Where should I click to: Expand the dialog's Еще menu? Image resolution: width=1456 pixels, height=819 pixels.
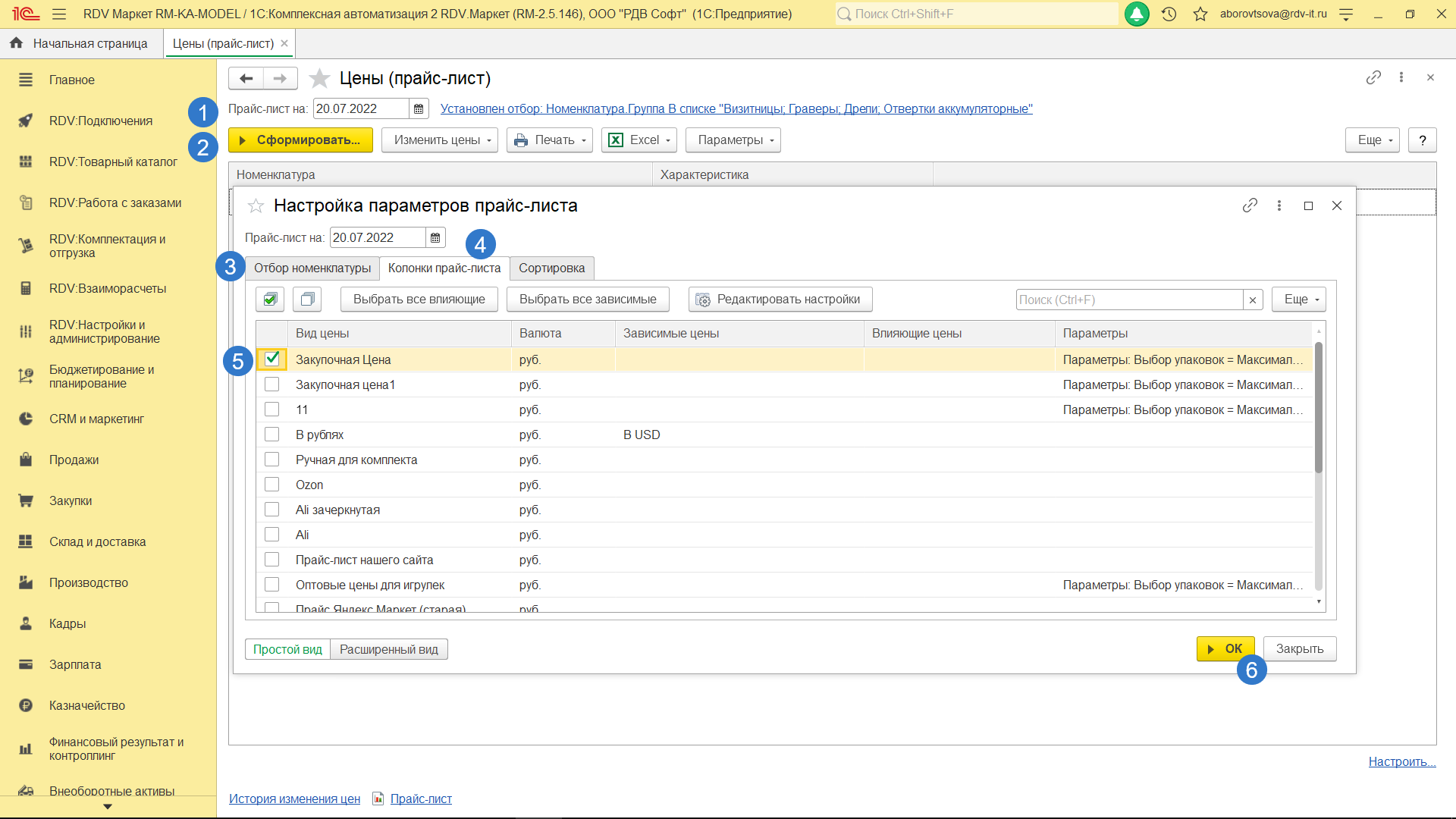1298,300
